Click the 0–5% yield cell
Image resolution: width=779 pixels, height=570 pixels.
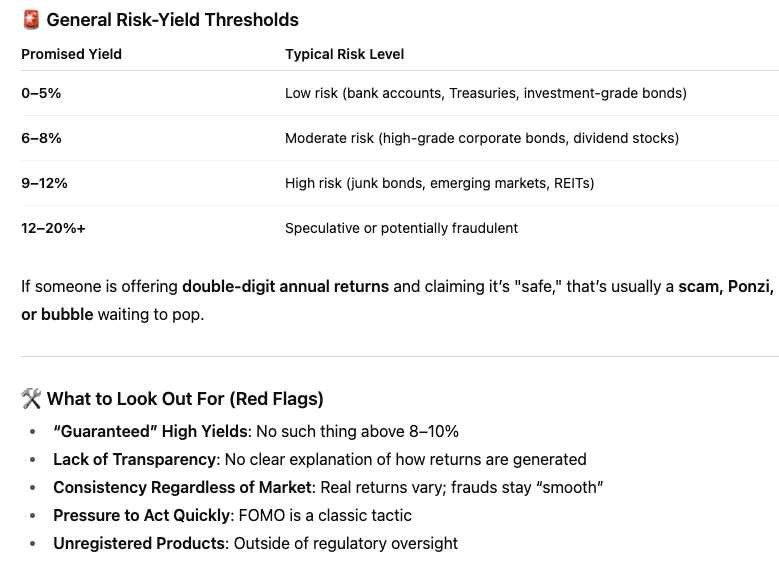tap(41, 93)
